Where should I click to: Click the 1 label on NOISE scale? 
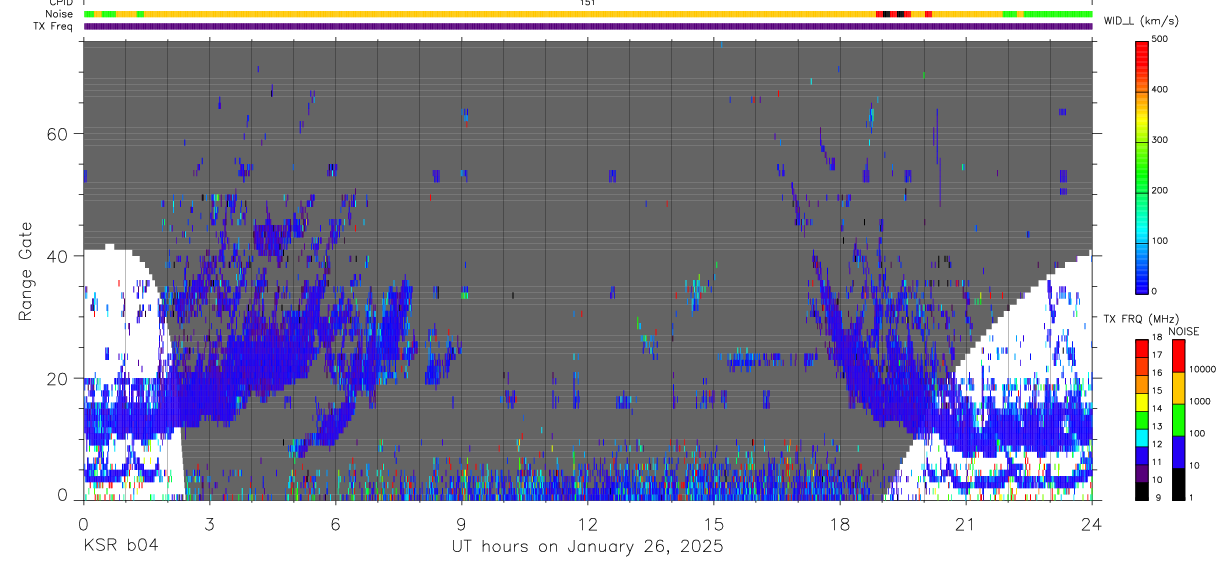(1191, 497)
